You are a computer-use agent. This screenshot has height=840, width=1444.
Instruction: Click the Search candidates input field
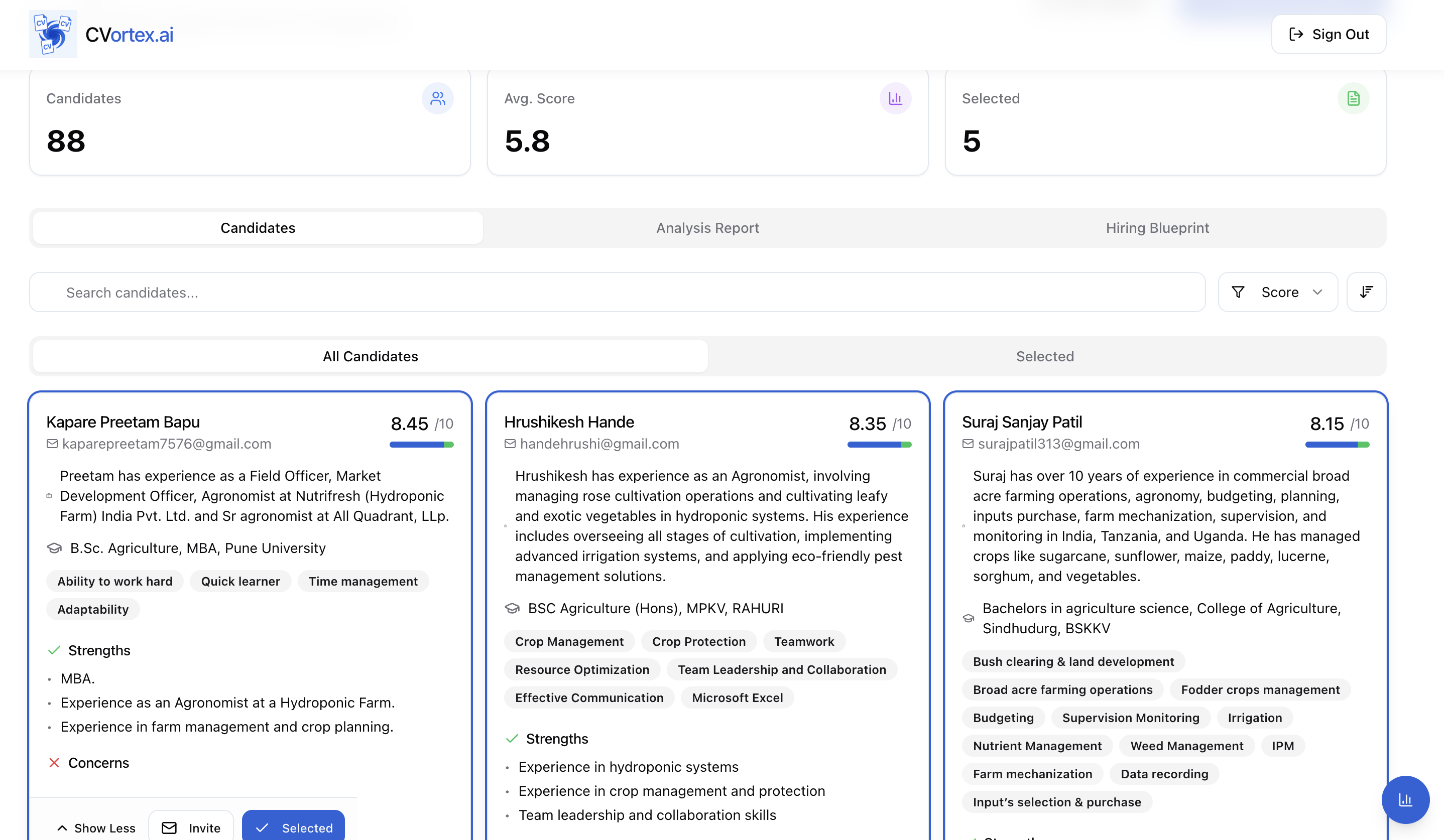pos(617,292)
